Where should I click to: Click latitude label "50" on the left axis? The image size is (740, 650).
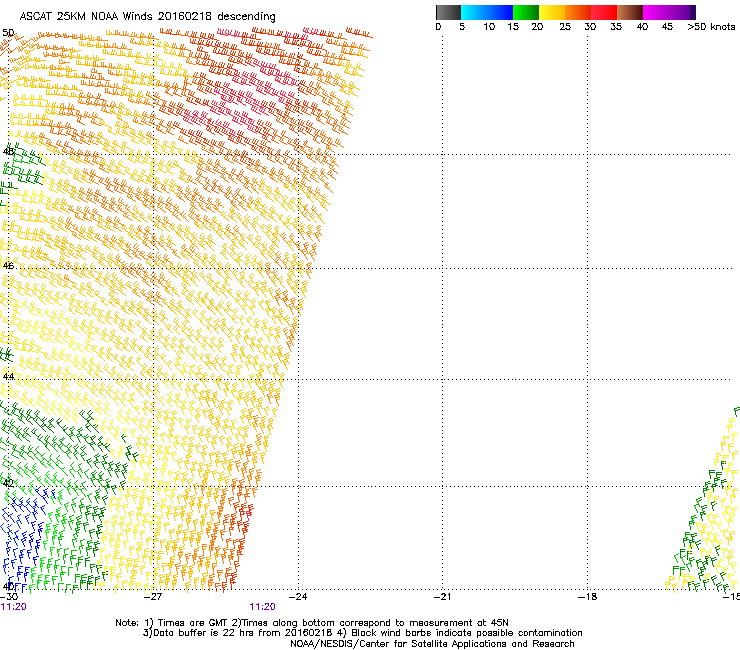tap(8, 33)
